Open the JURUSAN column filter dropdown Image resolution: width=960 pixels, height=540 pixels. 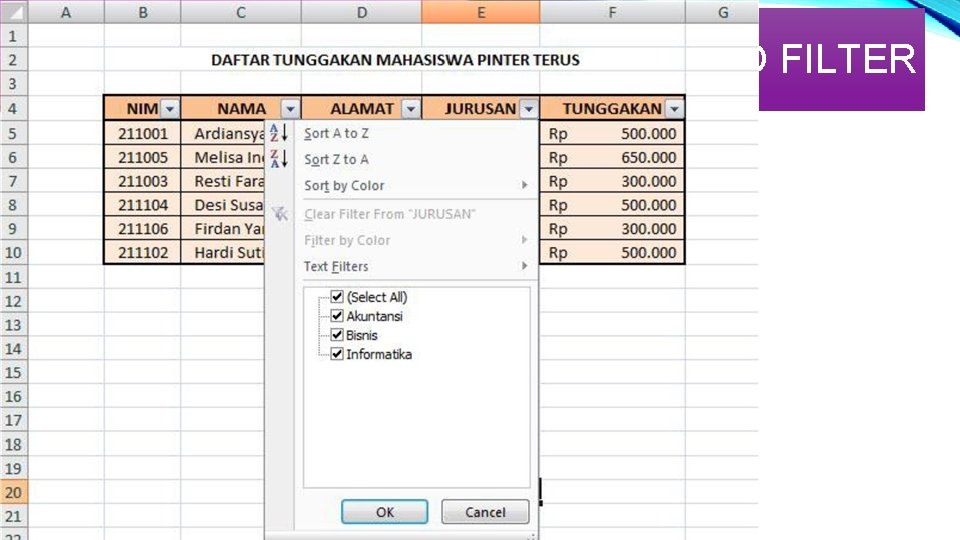528,109
